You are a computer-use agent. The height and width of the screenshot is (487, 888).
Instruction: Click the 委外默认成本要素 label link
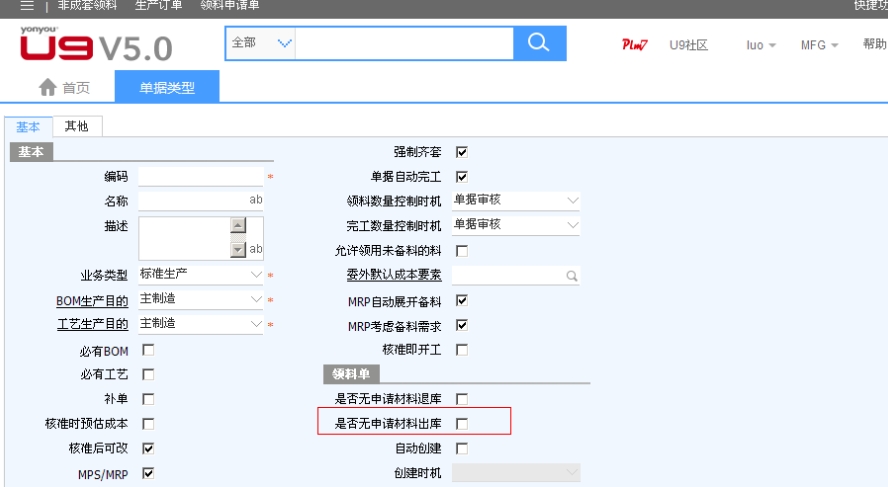point(394,275)
